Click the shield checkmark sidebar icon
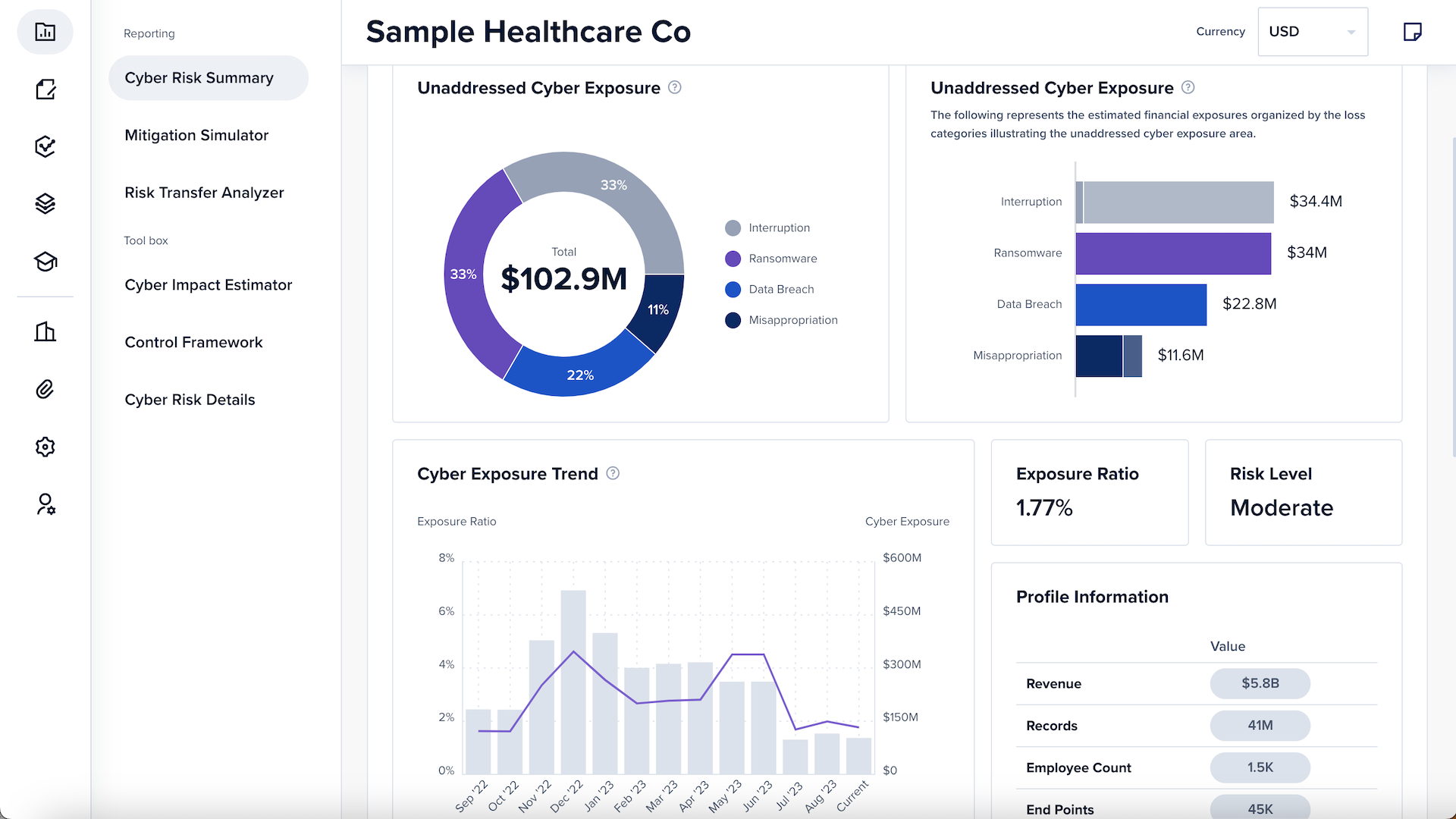The width and height of the screenshot is (1456, 819). [45, 146]
